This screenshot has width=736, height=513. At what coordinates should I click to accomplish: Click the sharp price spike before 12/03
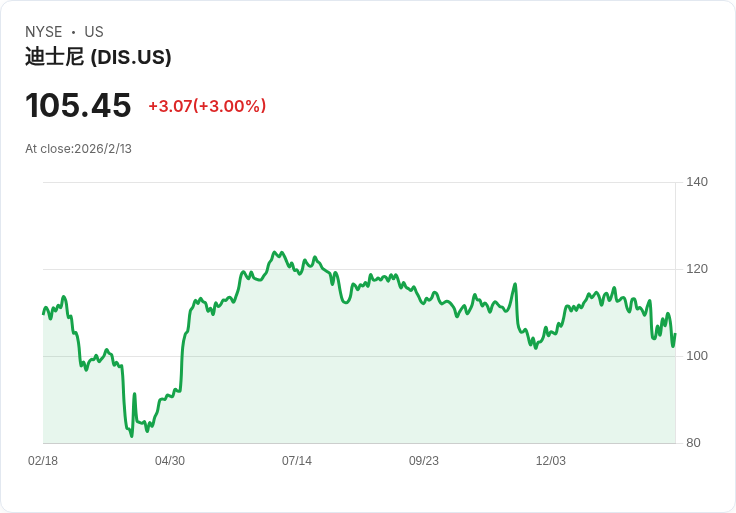(x=515, y=284)
